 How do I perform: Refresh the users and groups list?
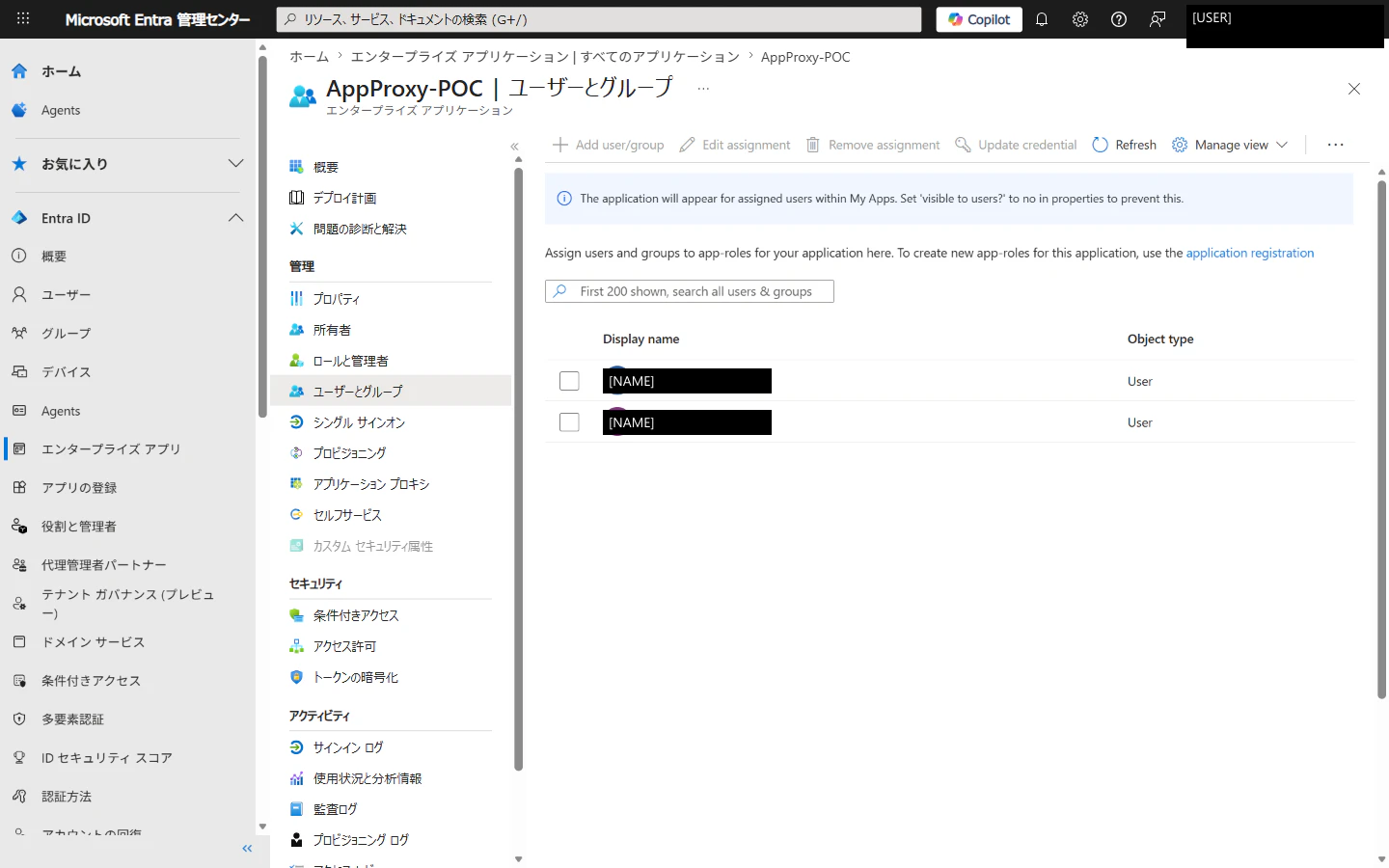[1125, 145]
